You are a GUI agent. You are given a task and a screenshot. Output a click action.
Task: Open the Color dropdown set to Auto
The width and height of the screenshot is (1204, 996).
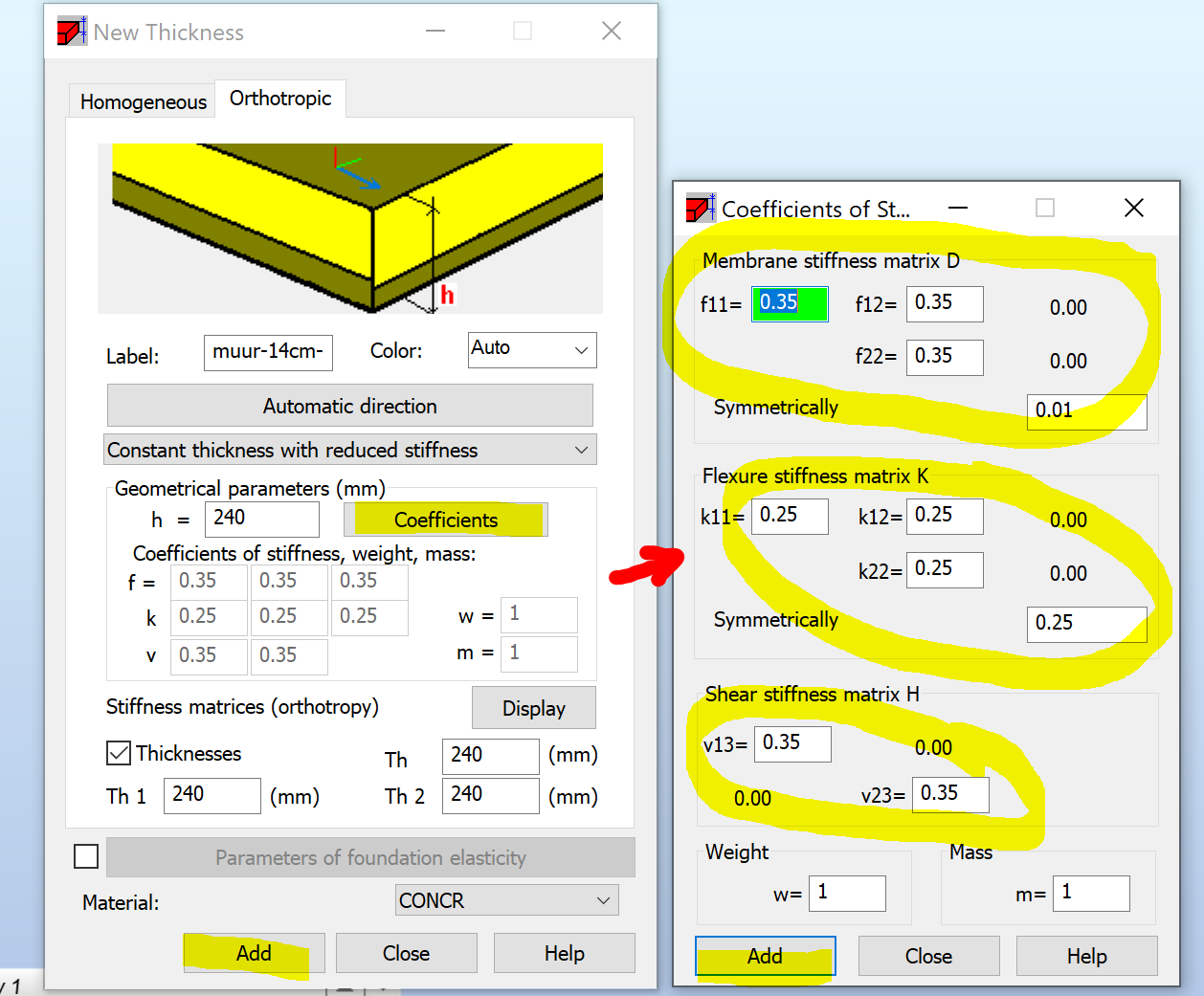coord(532,349)
